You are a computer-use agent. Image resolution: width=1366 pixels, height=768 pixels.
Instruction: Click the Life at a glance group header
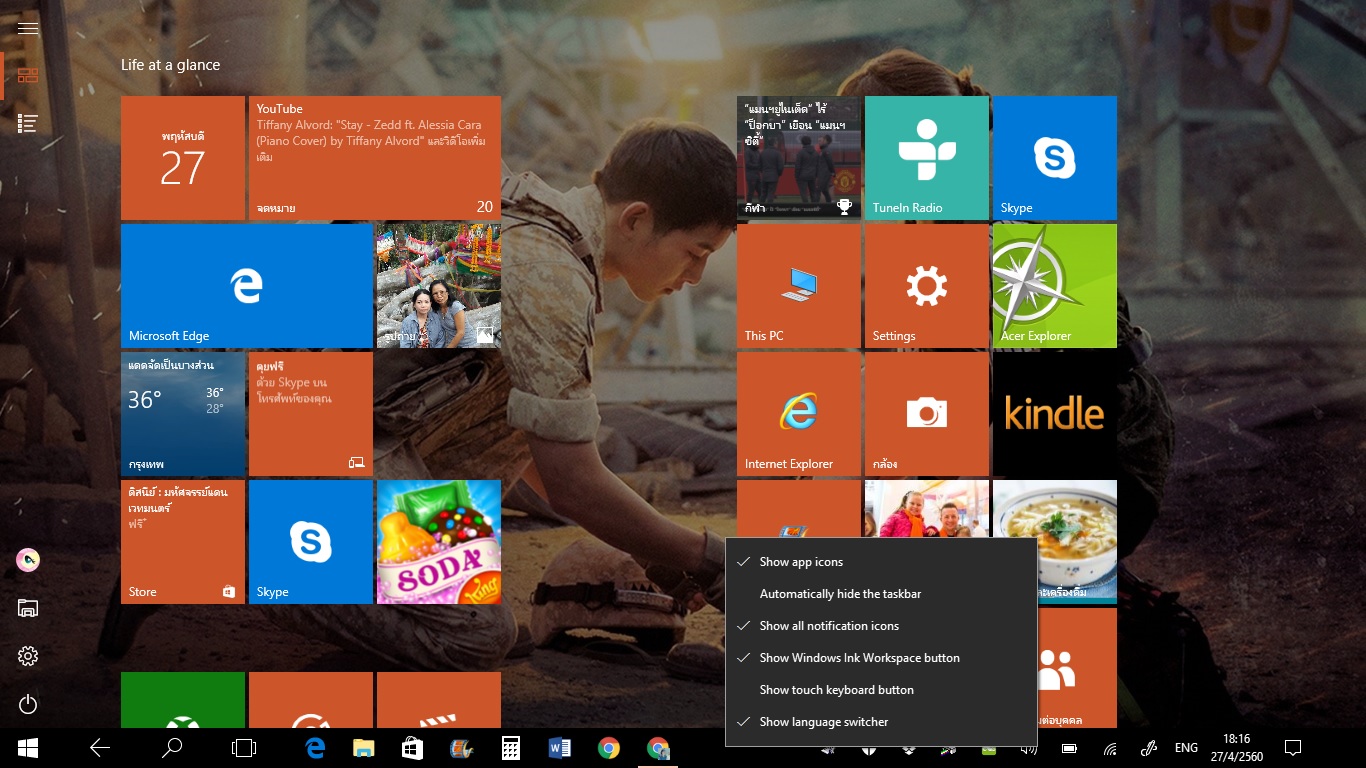click(171, 65)
